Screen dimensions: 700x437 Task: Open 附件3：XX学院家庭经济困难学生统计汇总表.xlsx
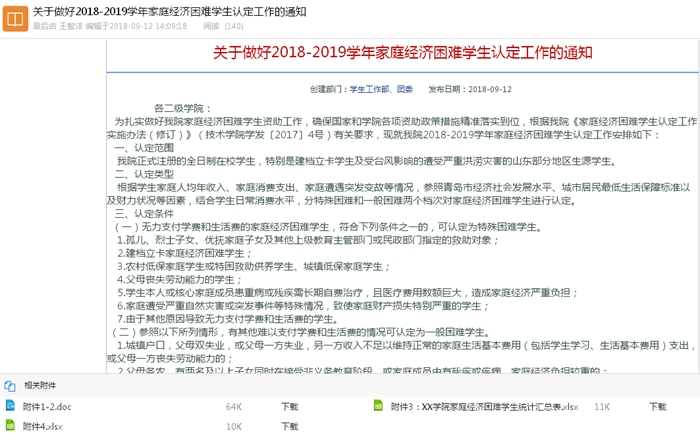click(484, 407)
